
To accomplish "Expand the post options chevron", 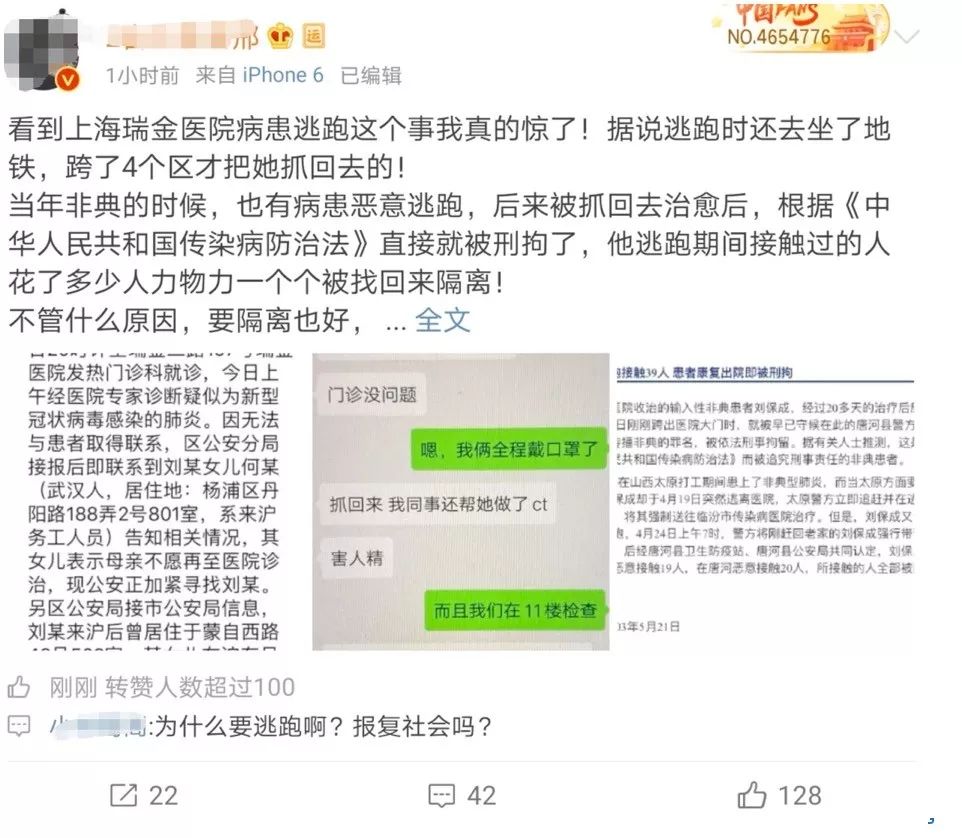I will 907,37.
